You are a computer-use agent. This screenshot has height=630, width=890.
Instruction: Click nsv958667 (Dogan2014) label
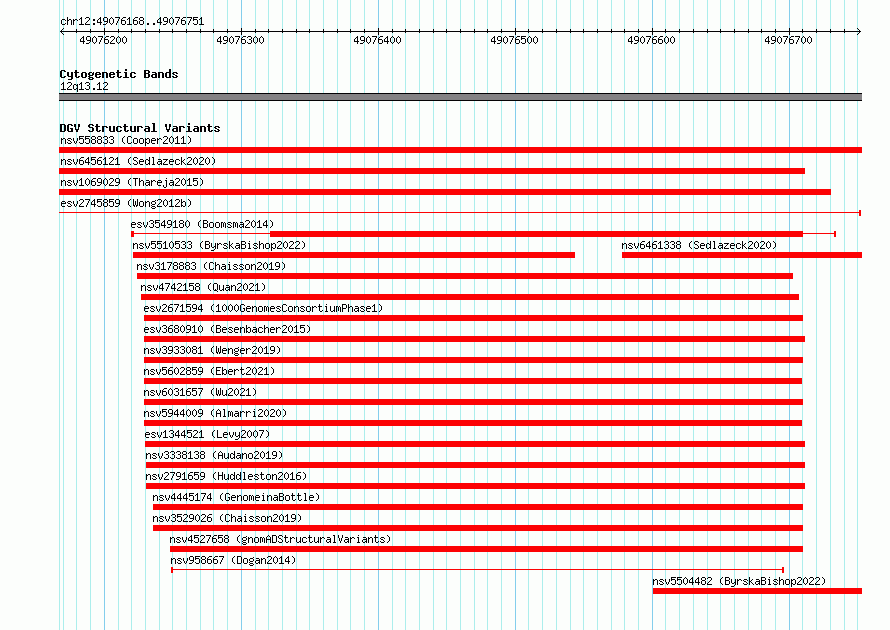pos(233,560)
